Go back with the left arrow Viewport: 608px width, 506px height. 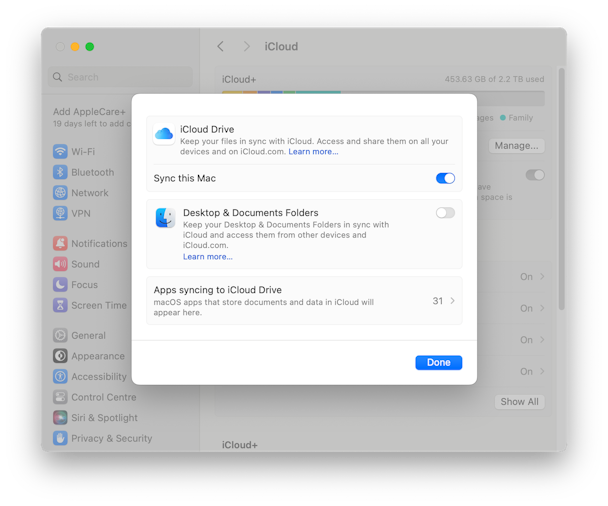click(220, 47)
